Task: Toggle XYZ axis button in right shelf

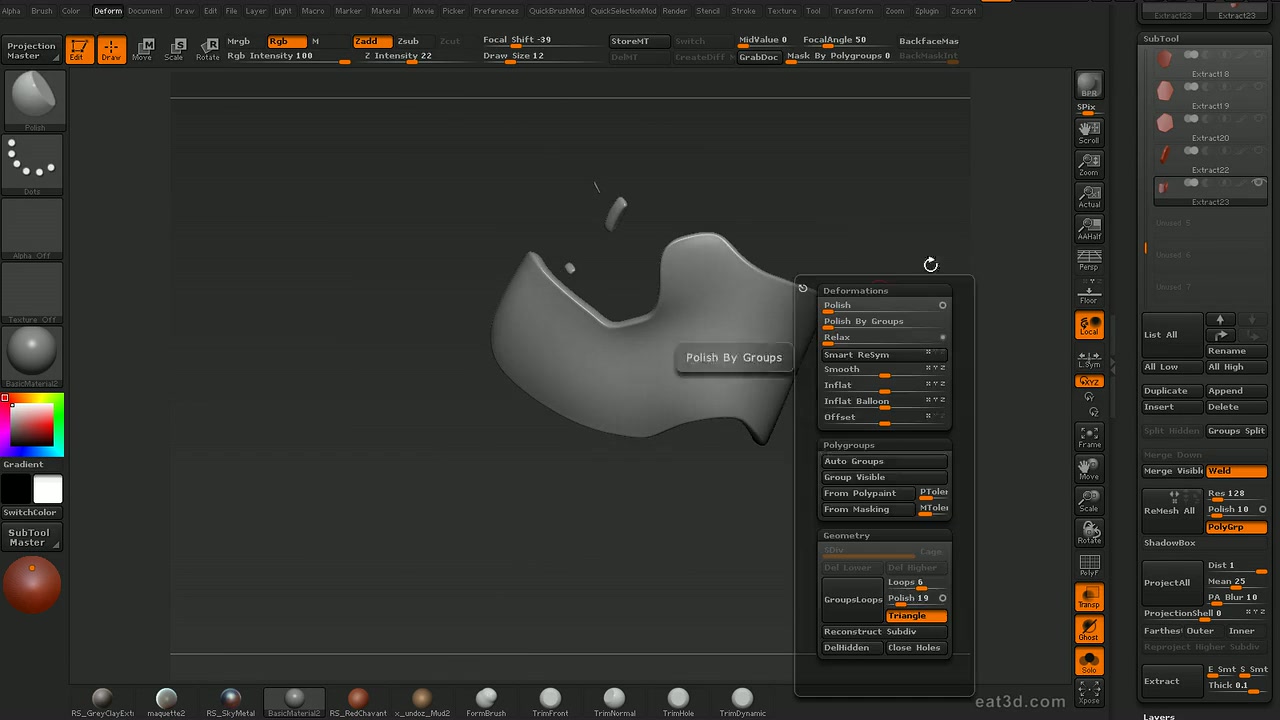Action: pyautogui.click(x=1089, y=382)
